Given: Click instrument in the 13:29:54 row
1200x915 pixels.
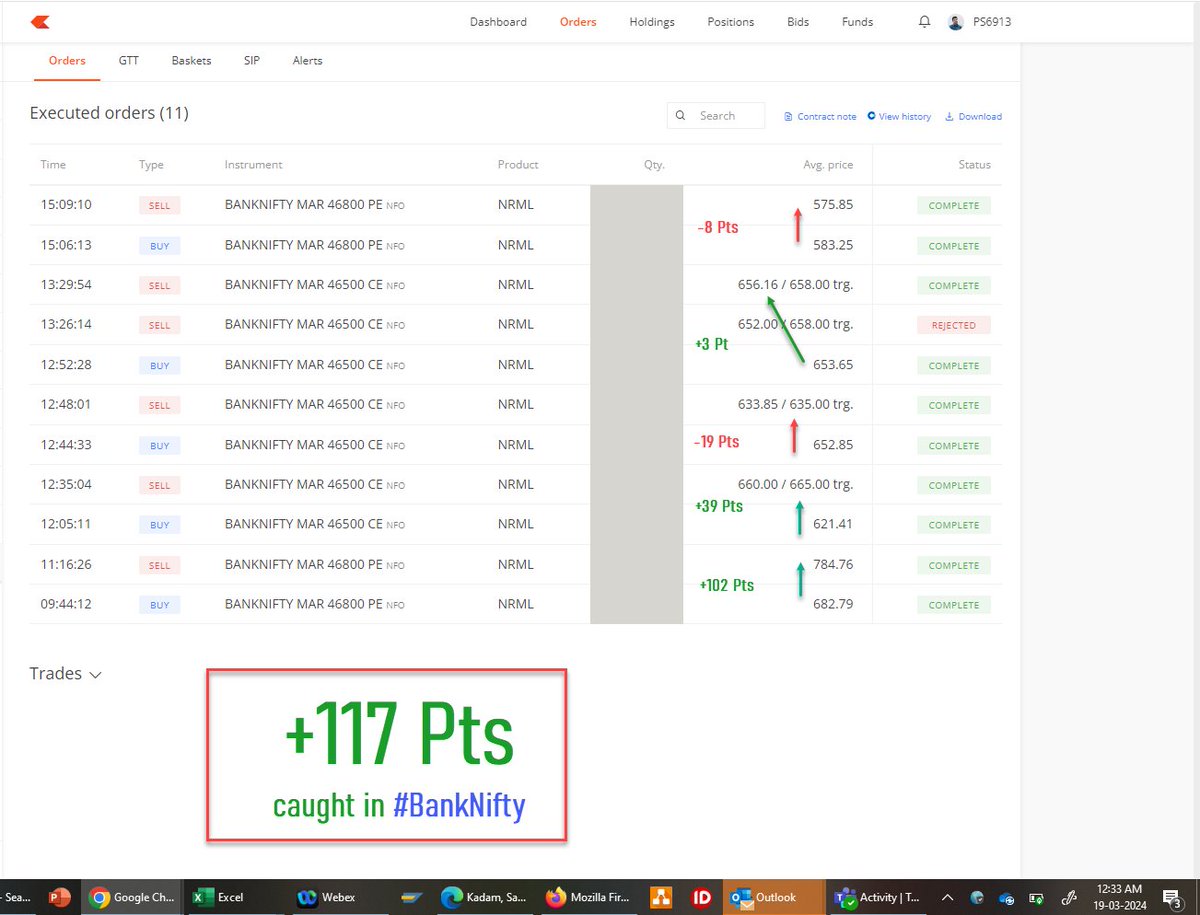Looking at the screenshot, I should (314, 285).
